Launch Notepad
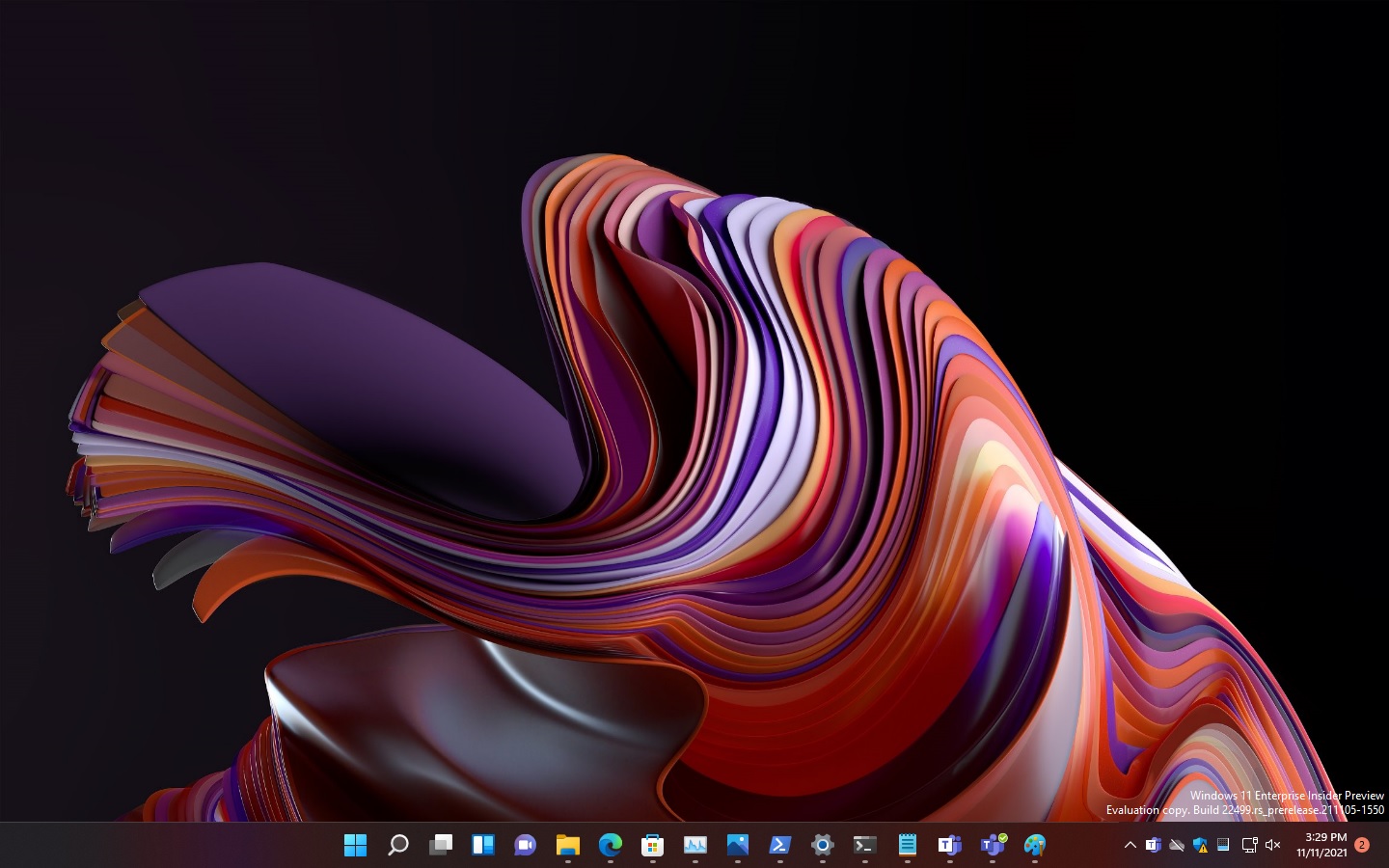1389x868 pixels. (907, 846)
